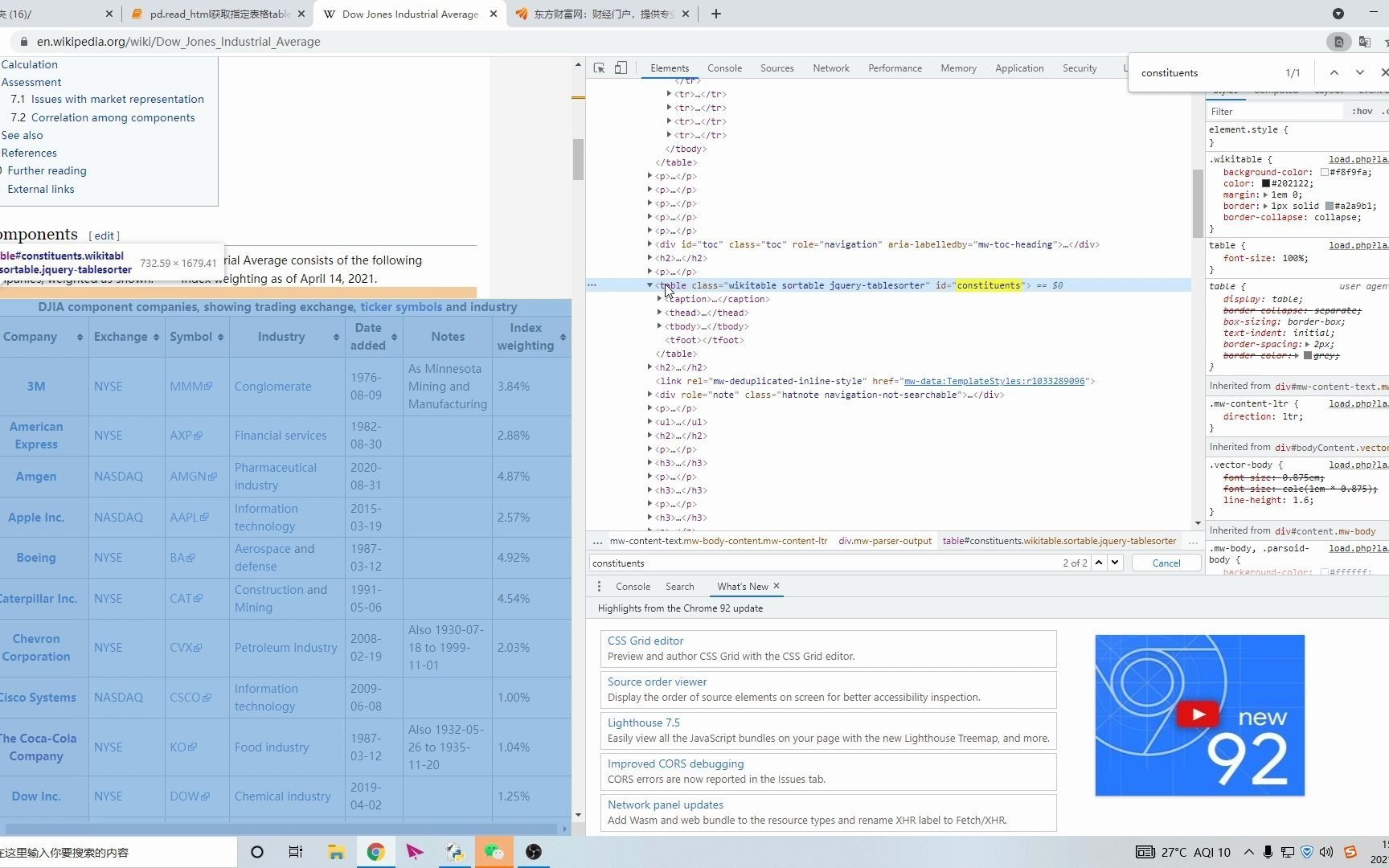Image resolution: width=1389 pixels, height=868 pixels.
Task: Show hidden system tray icons
Action: point(1248,852)
